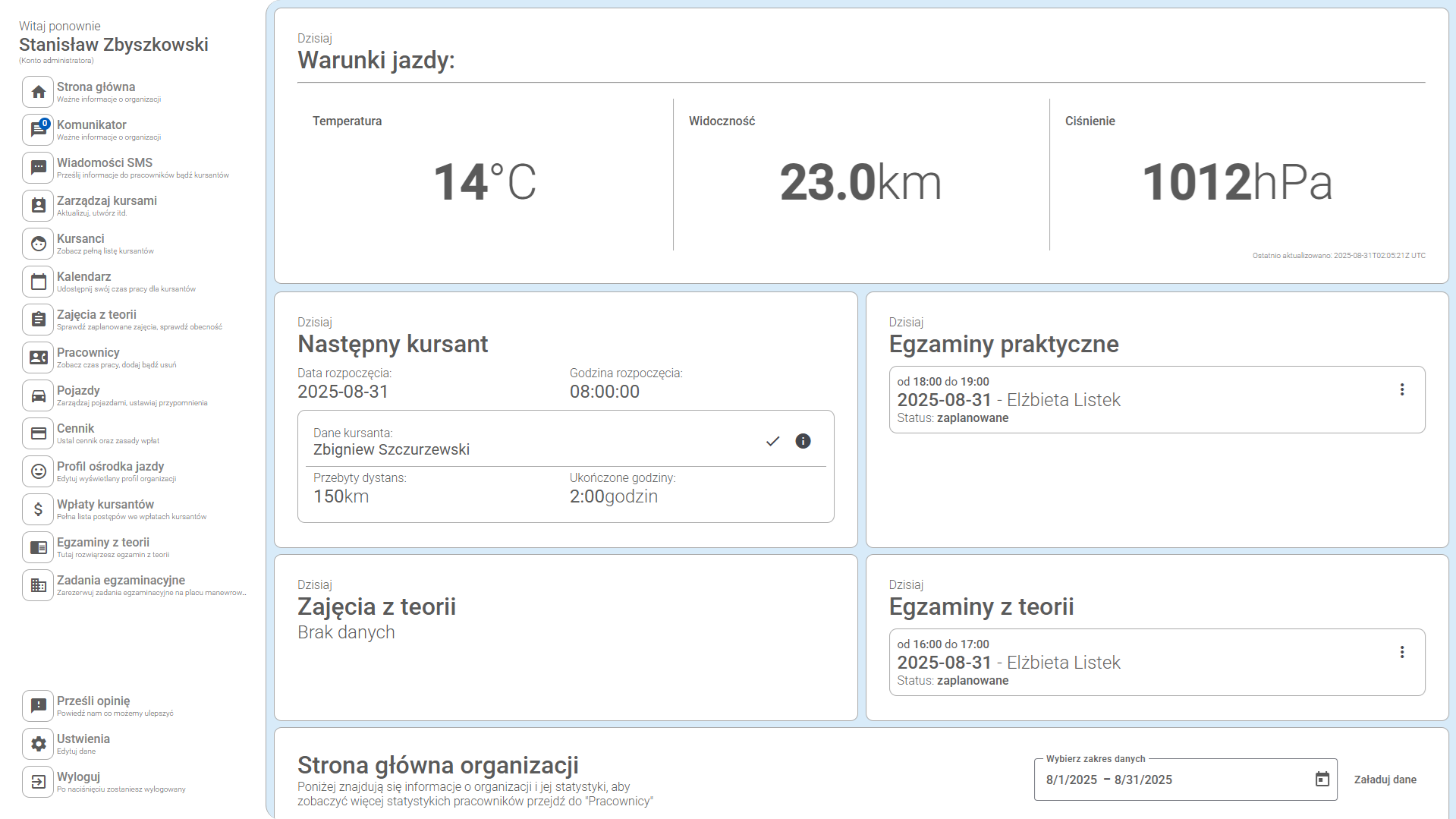Image resolution: width=1456 pixels, height=819 pixels.
Task: Open date range calendar picker
Action: coord(1322,780)
